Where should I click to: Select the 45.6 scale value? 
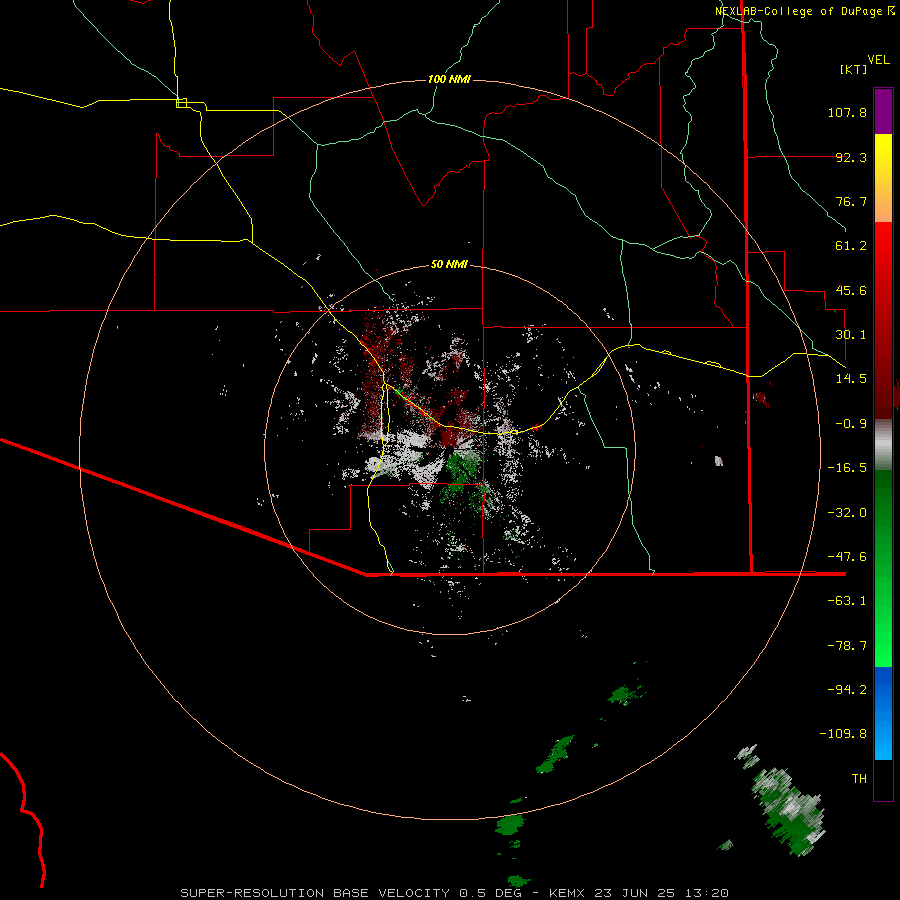pyautogui.click(x=851, y=290)
